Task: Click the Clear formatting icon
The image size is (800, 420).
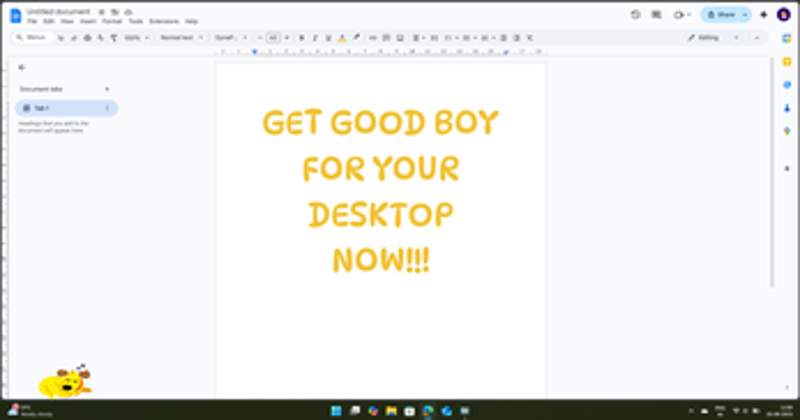Action: click(x=530, y=38)
